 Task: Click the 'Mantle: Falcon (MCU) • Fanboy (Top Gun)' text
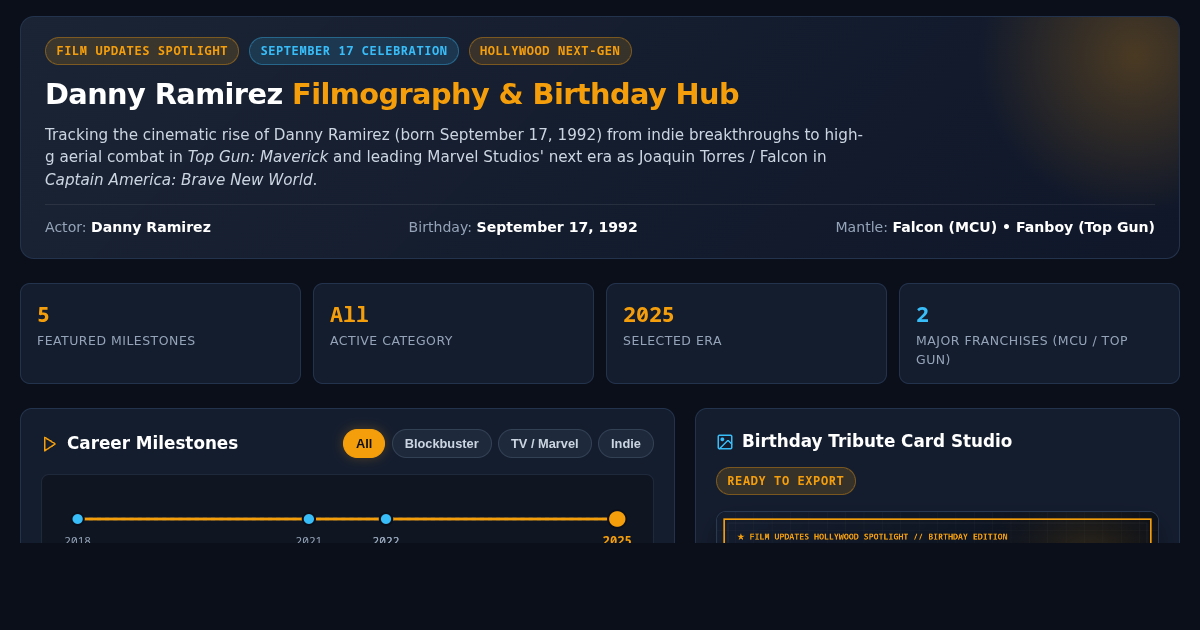click(995, 227)
